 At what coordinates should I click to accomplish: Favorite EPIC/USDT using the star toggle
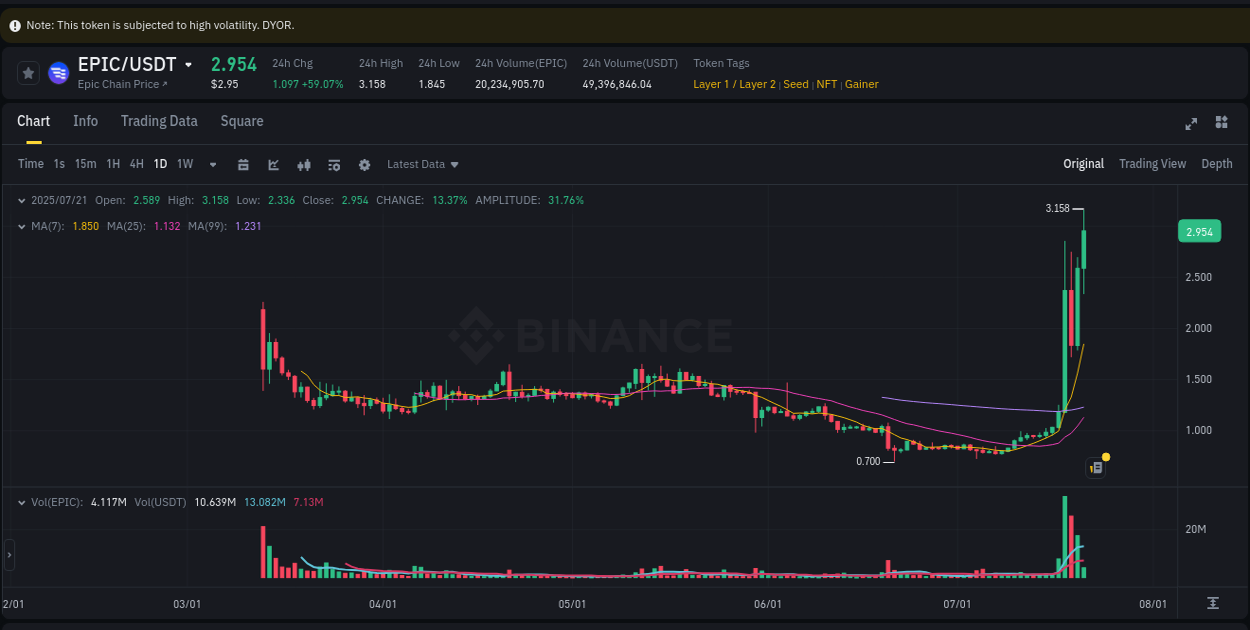pos(27,72)
